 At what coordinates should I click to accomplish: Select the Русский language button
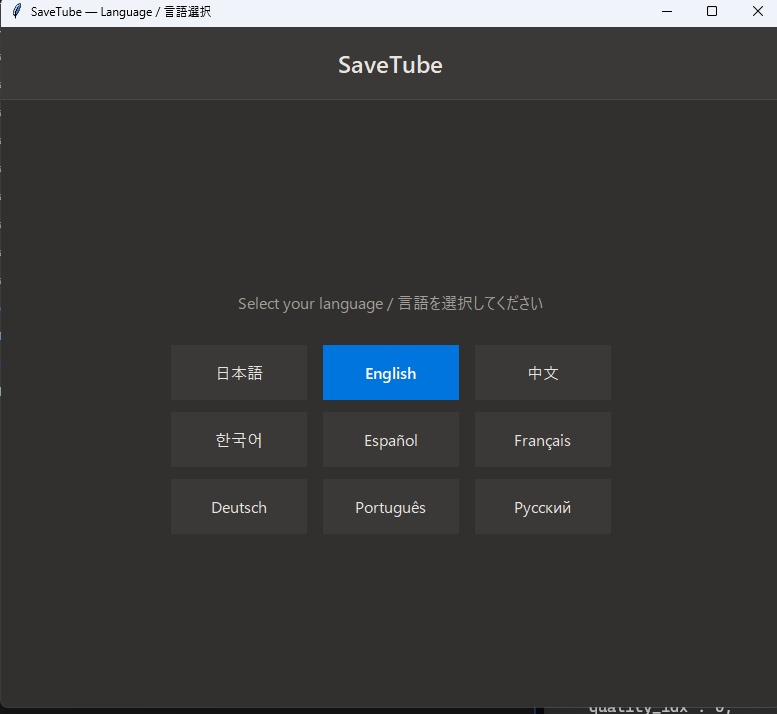tap(543, 506)
